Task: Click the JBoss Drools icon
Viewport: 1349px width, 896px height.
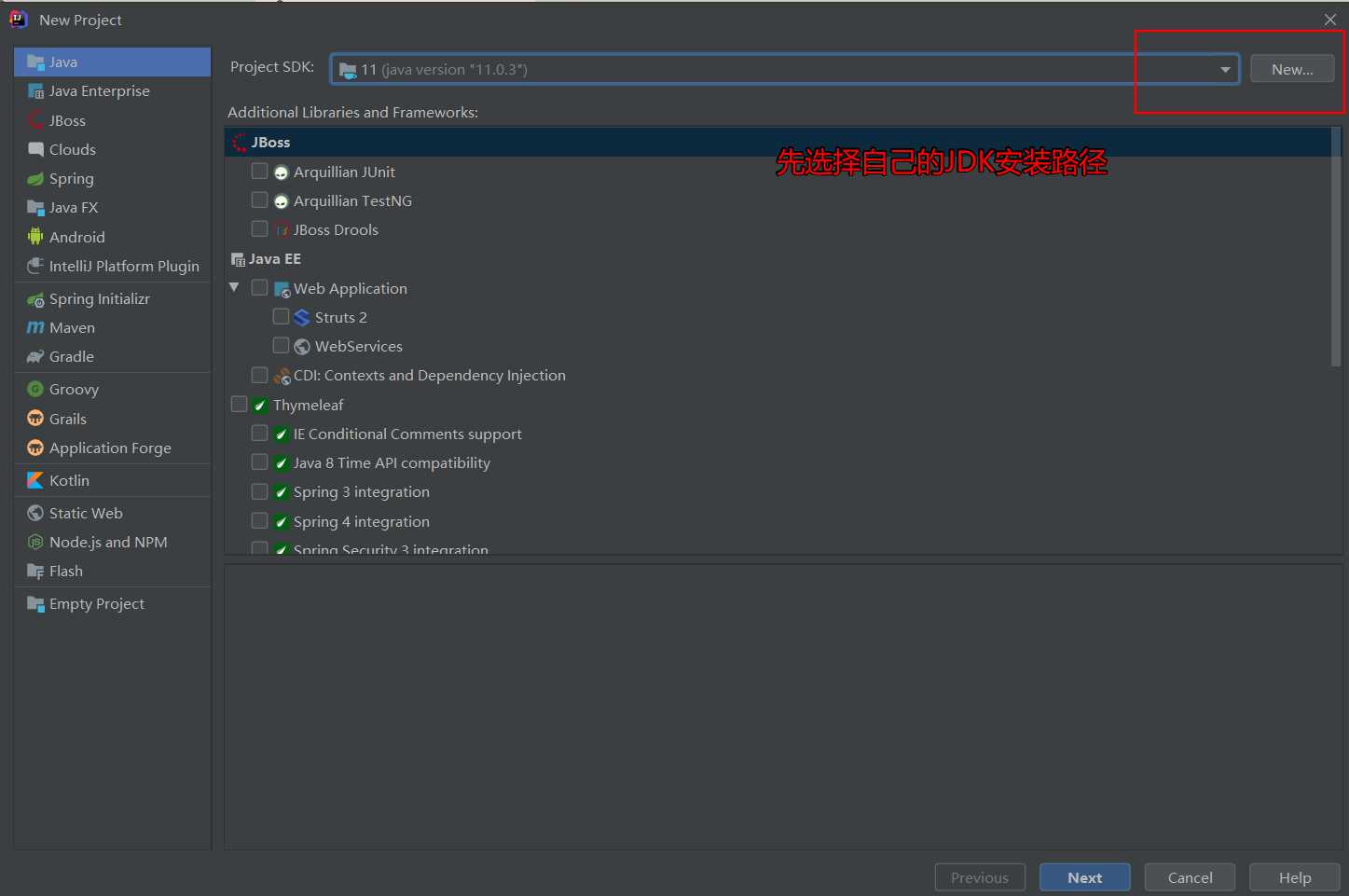Action: 282,230
